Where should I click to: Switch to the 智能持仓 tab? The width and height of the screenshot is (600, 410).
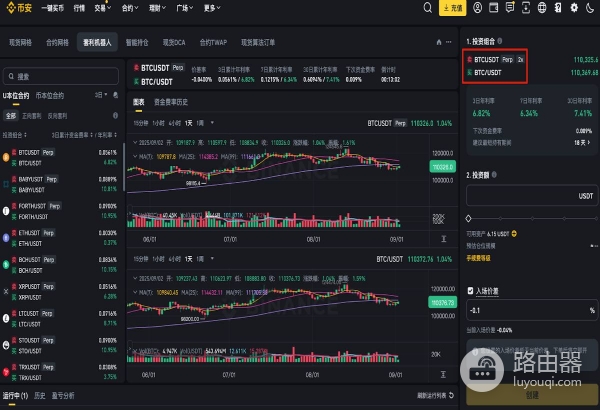pos(137,42)
